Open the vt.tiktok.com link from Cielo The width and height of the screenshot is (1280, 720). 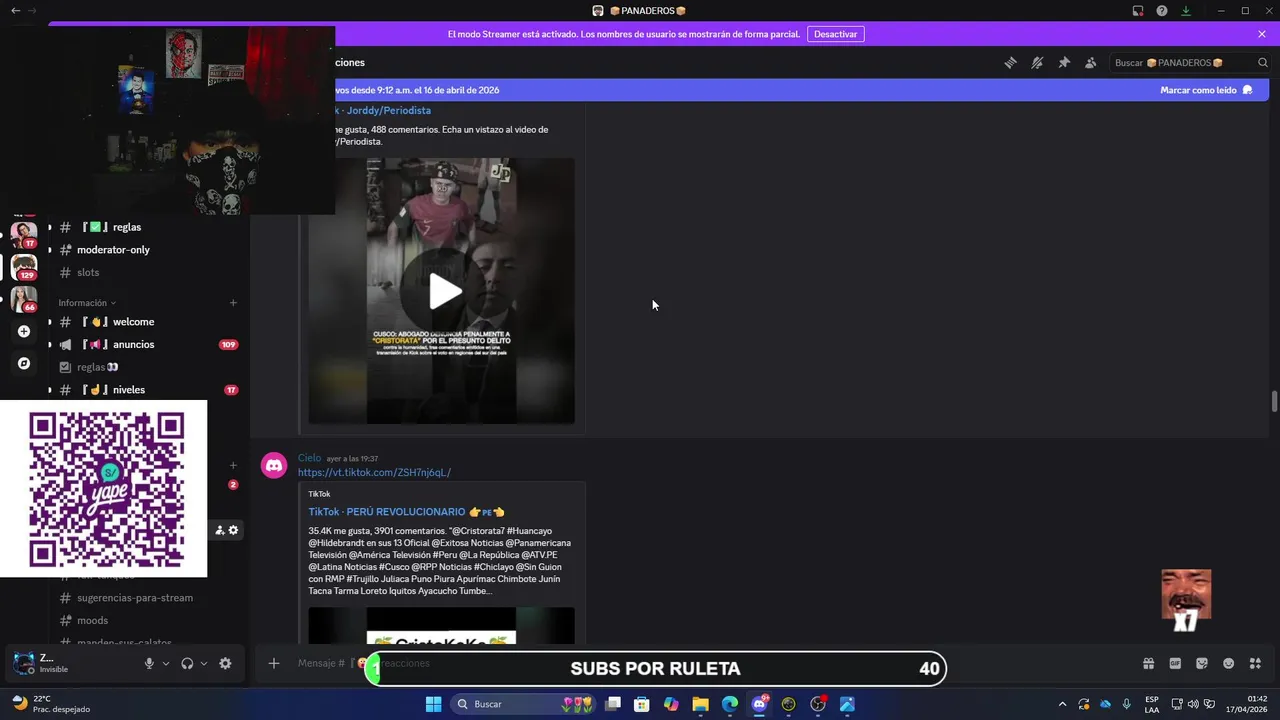374,472
